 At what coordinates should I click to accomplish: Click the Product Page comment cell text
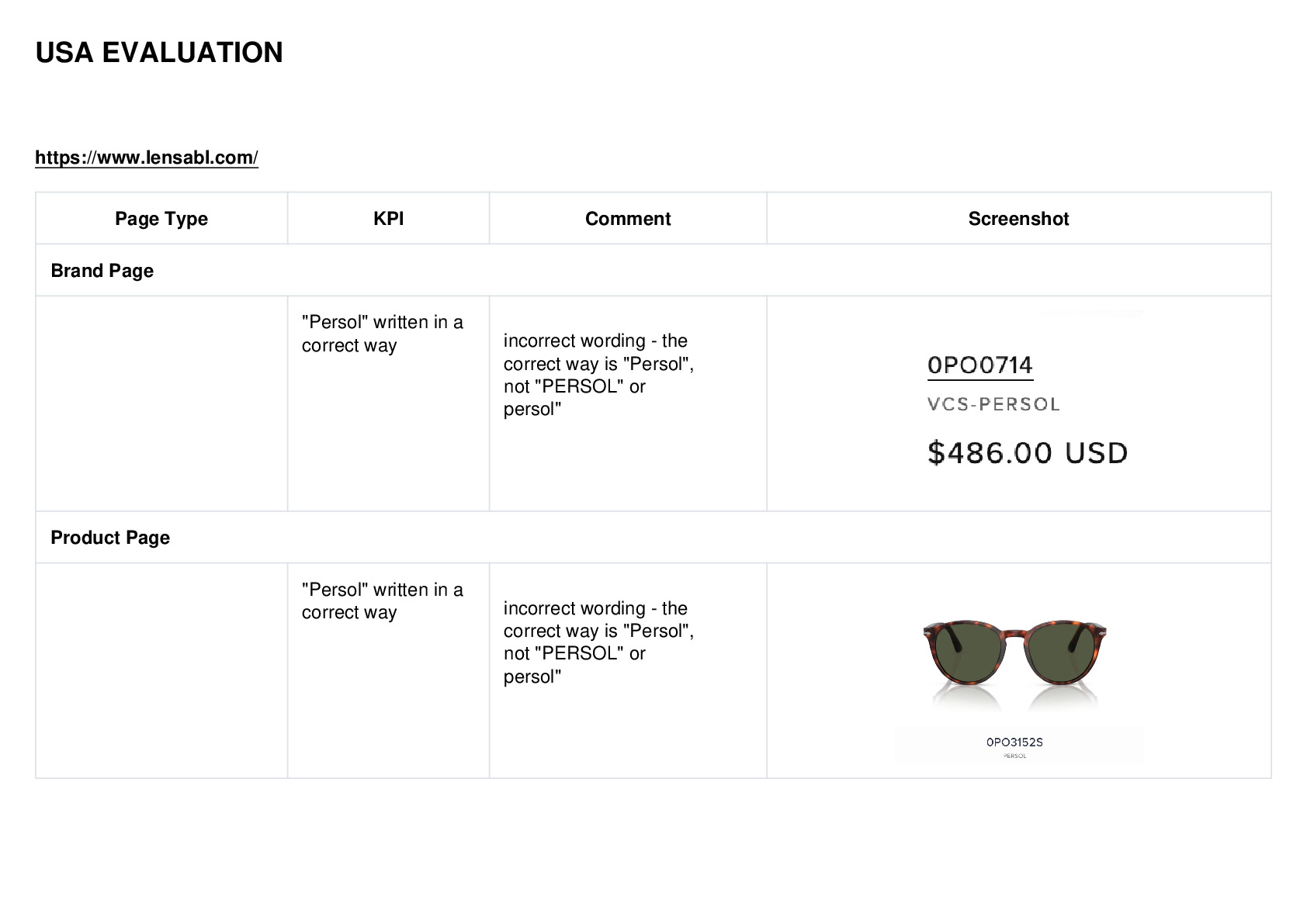[598, 642]
